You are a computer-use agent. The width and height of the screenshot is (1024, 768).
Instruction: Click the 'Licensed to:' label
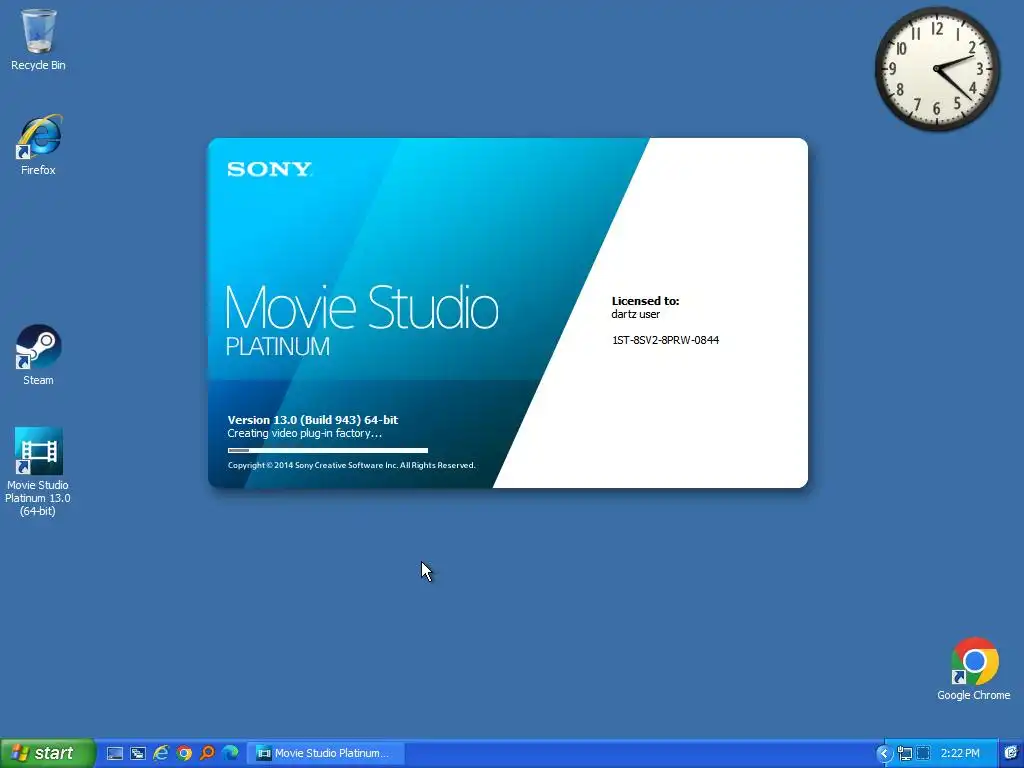tap(645, 301)
